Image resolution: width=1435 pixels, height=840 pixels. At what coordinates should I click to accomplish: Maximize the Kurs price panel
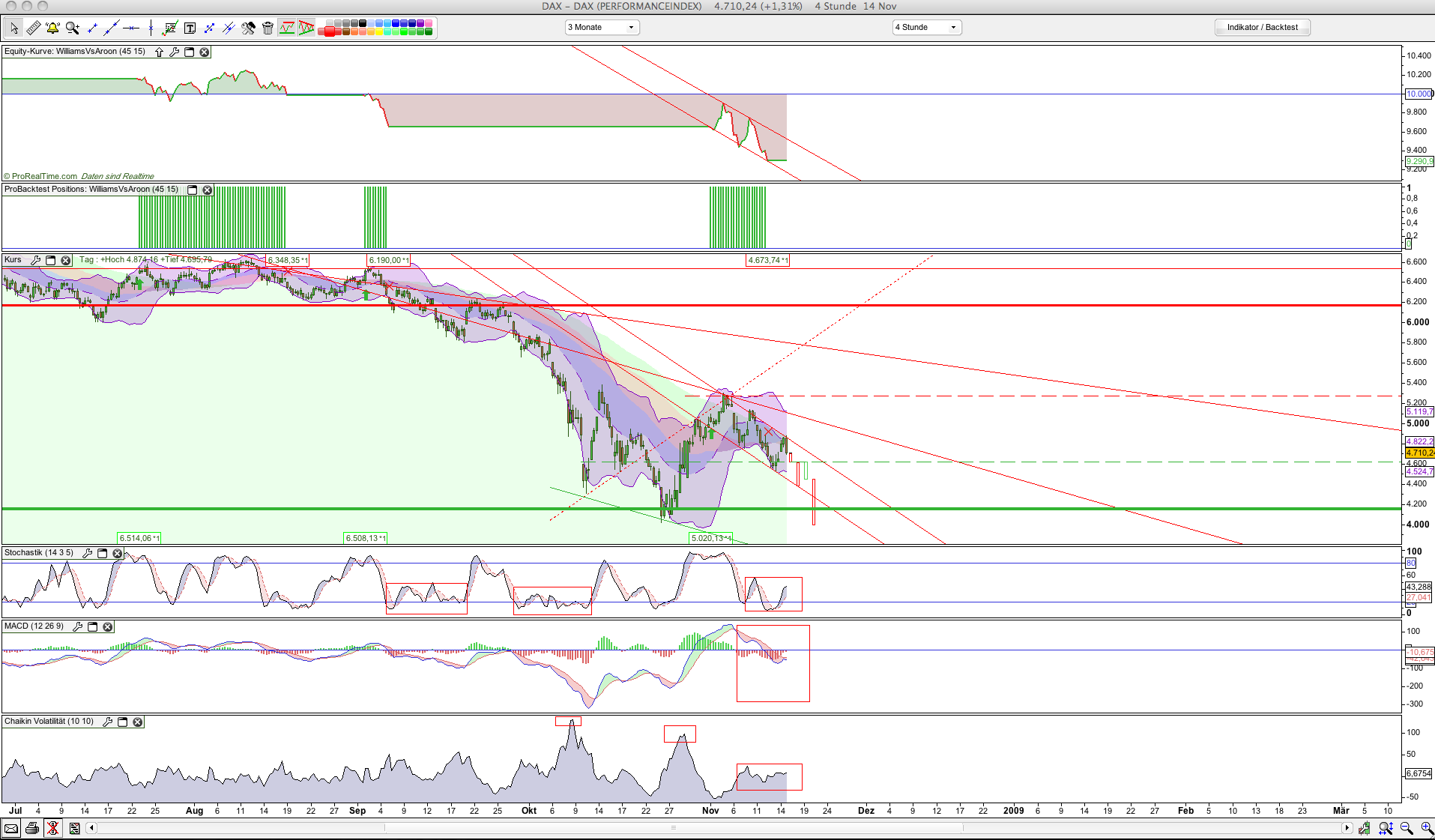[x=50, y=260]
